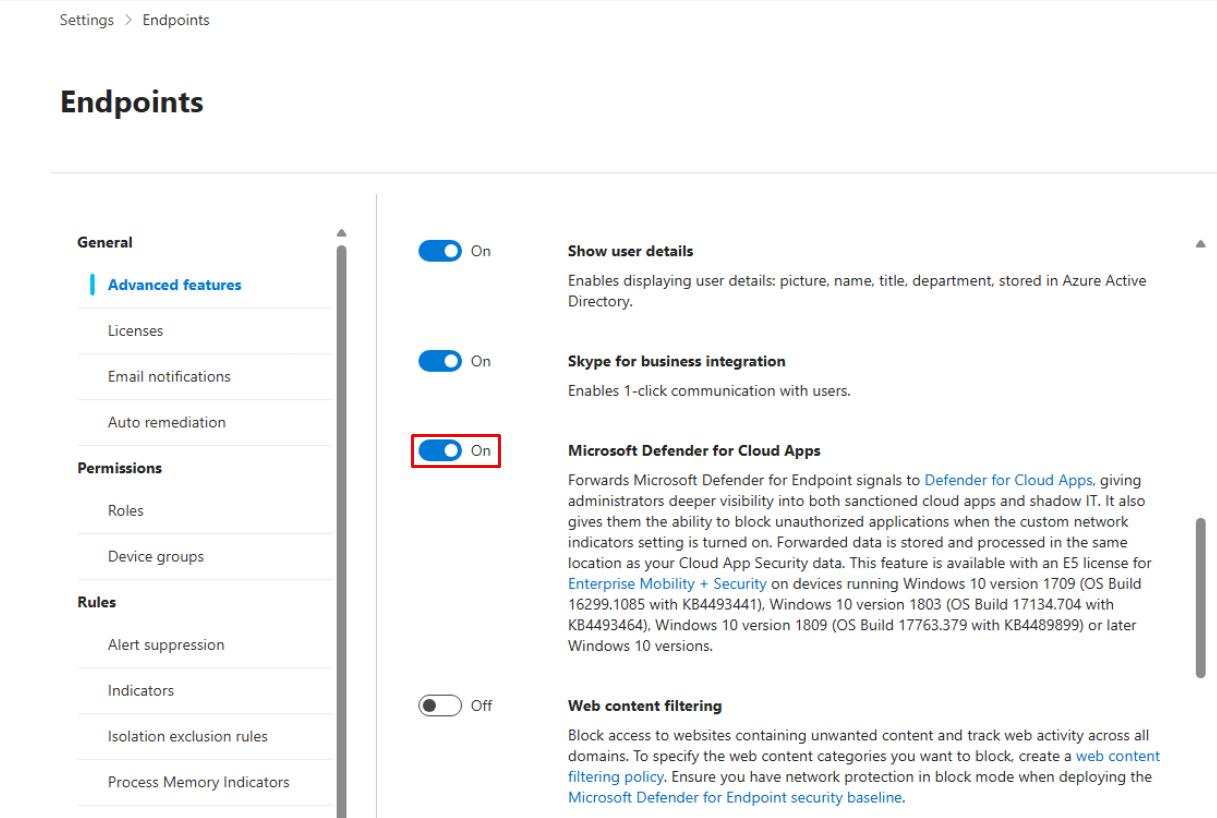
Task: Follow the Enterprise Mobility + Security link
Action: pyautogui.click(x=667, y=583)
